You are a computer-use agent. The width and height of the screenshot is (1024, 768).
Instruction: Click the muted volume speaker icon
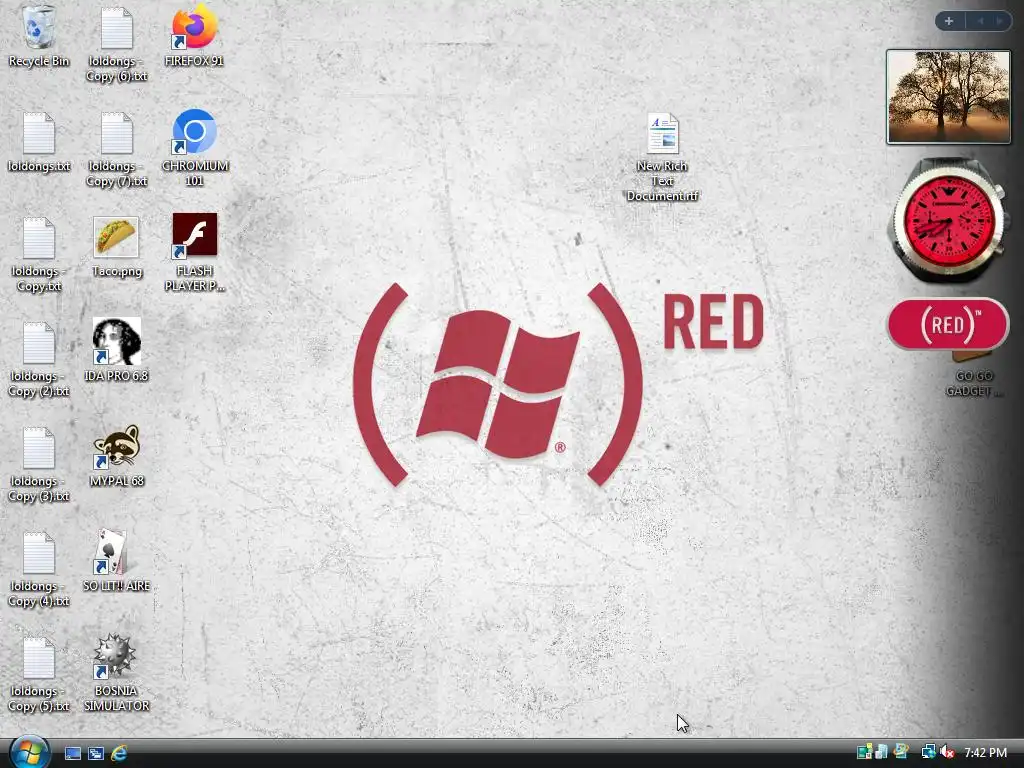pyautogui.click(x=947, y=752)
